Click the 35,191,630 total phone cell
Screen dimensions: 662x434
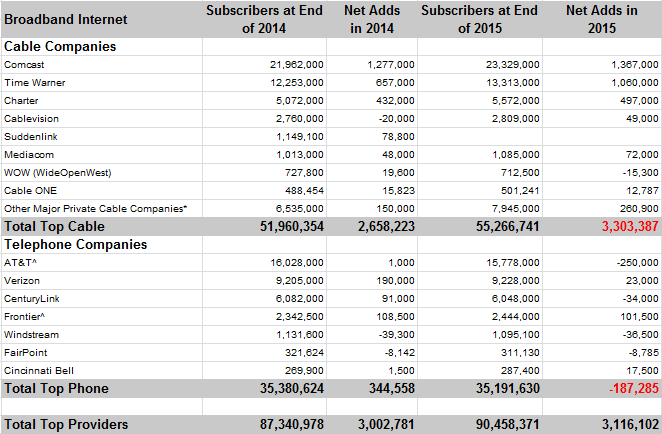[x=508, y=389]
